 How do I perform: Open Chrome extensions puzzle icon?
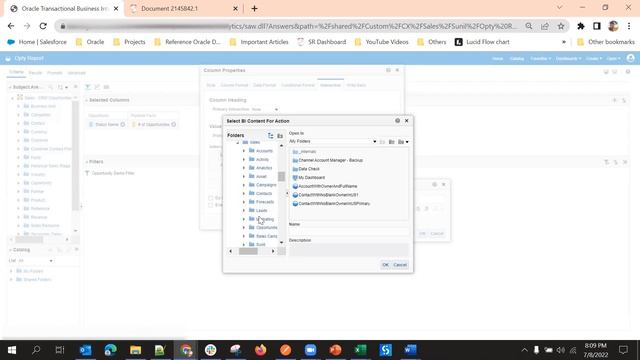[x=580, y=26]
